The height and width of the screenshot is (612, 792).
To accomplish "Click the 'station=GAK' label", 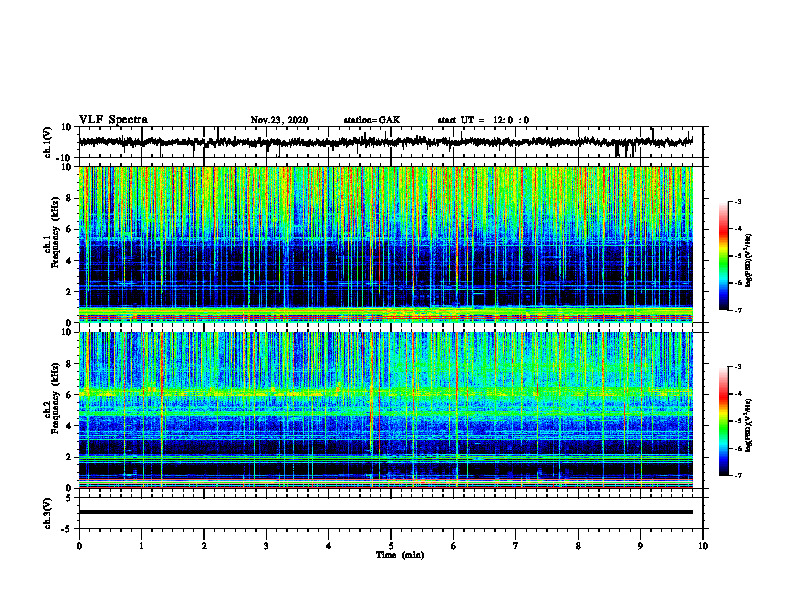I will pyautogui.click(x=372, y=120).
